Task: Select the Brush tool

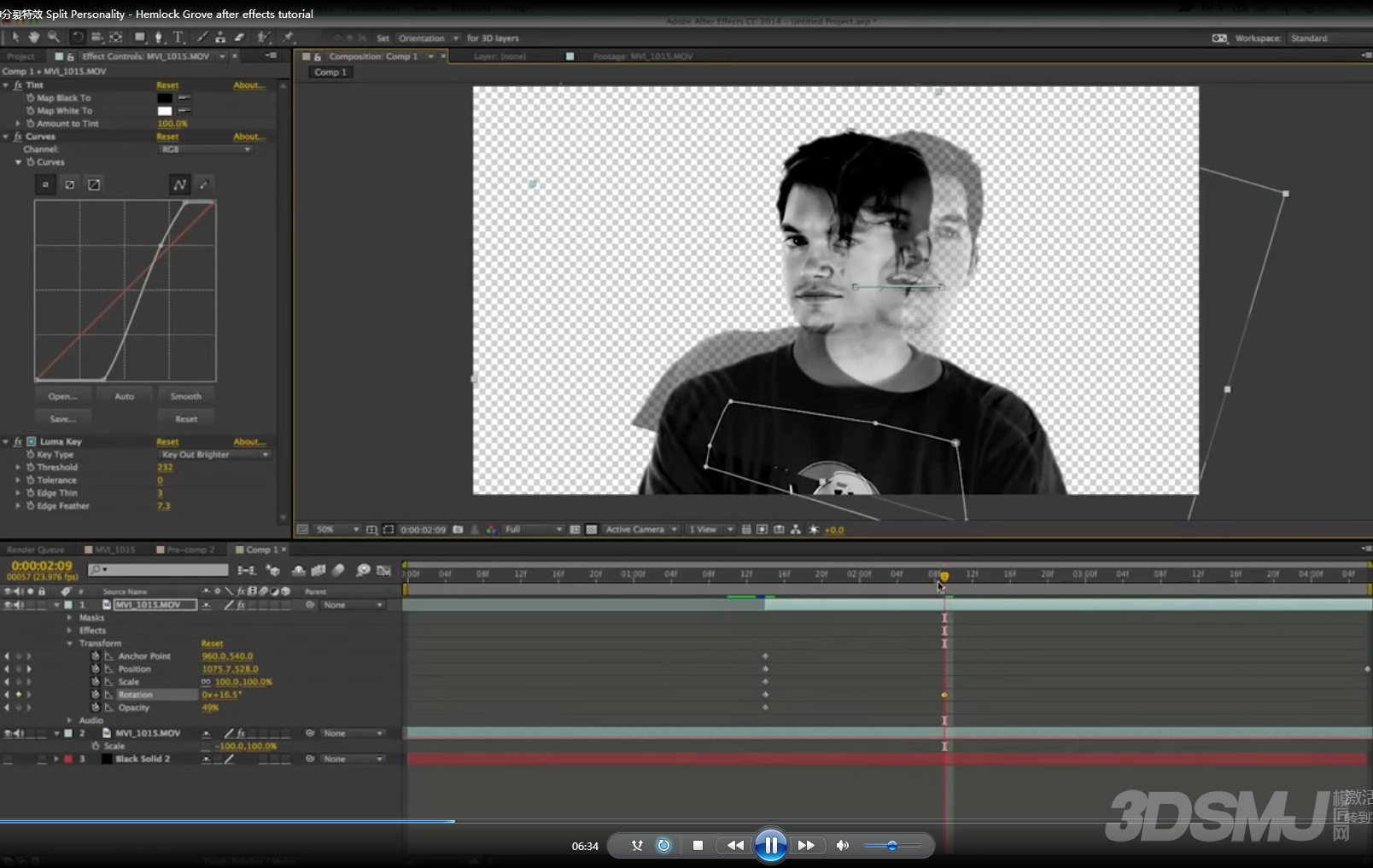Action: [x=202, y=38]
